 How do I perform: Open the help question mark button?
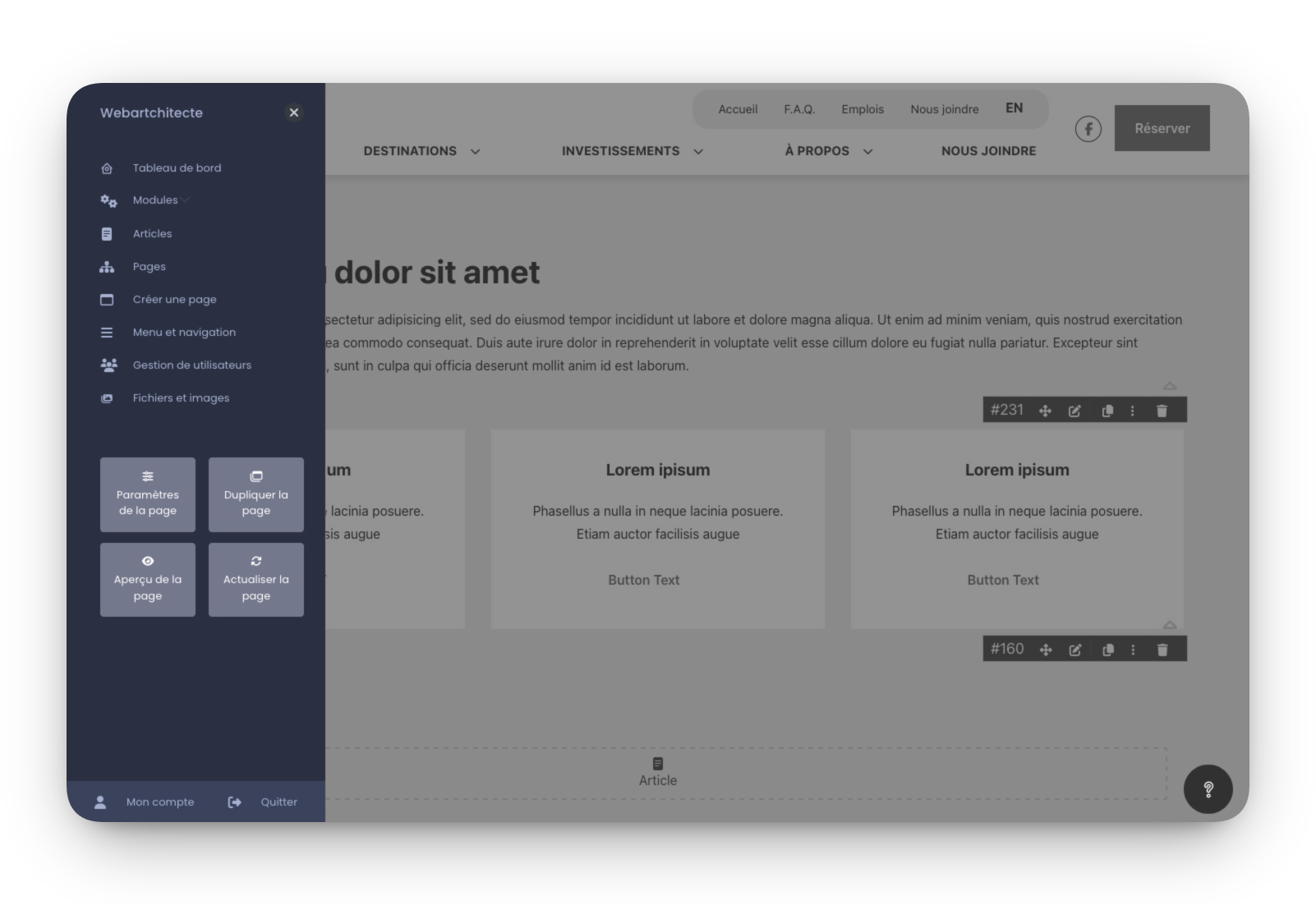pos(1208,789)
